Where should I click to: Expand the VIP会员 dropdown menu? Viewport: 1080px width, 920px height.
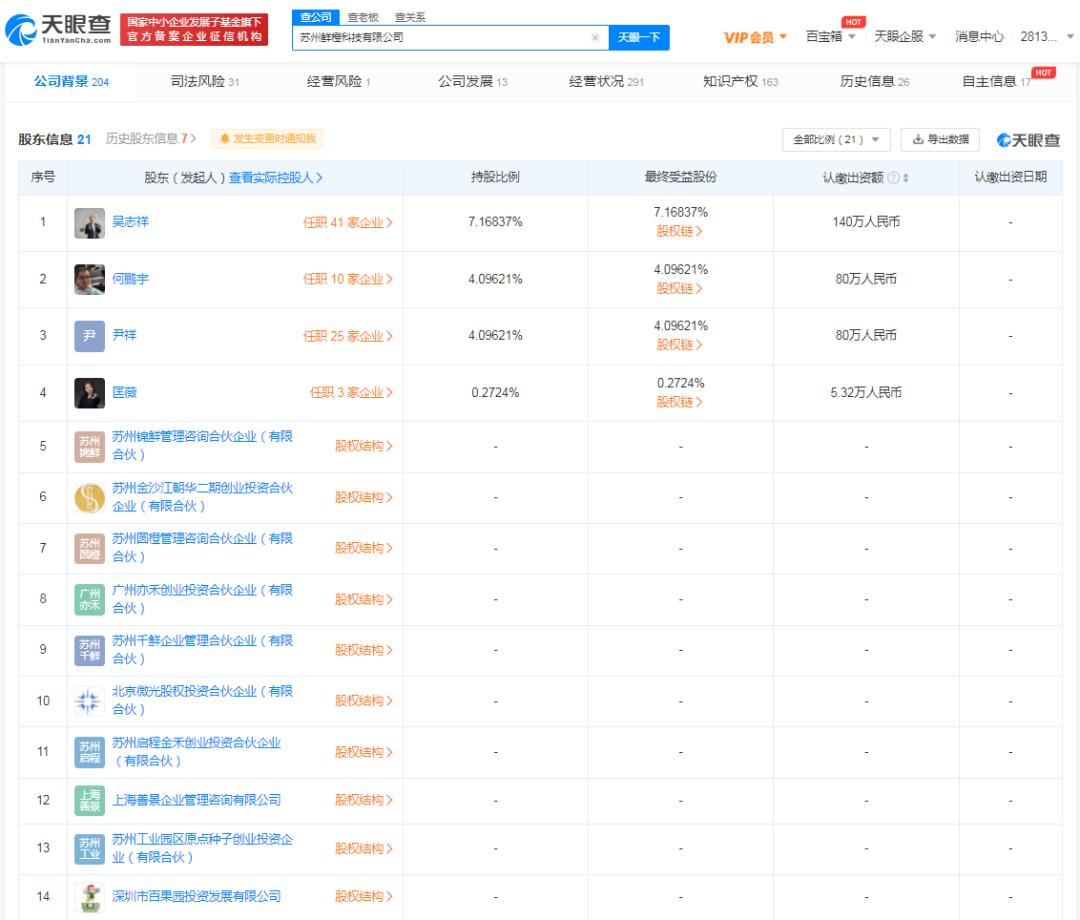(x=755, y=37)
